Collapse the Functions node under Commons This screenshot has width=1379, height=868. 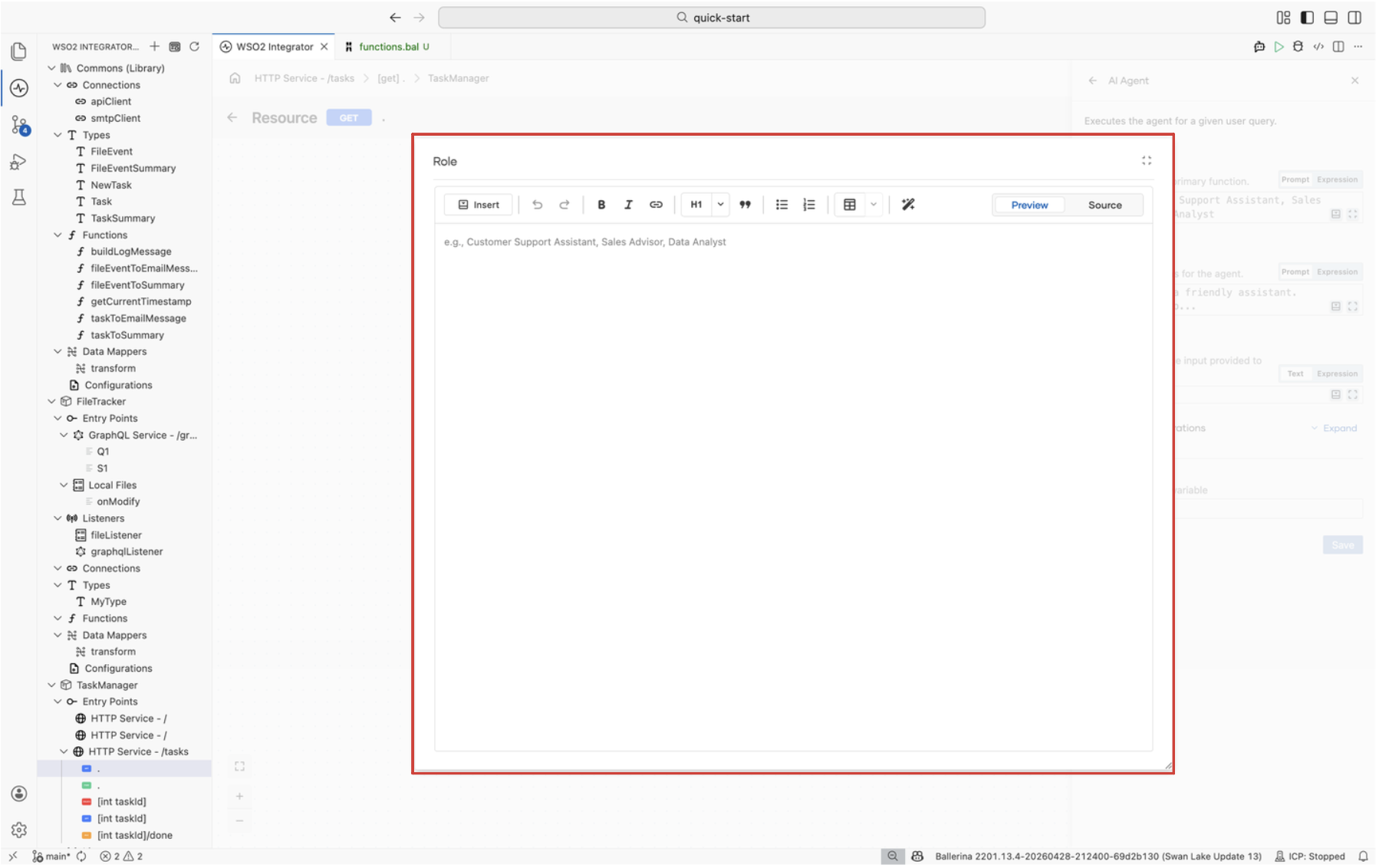point(58,235)
